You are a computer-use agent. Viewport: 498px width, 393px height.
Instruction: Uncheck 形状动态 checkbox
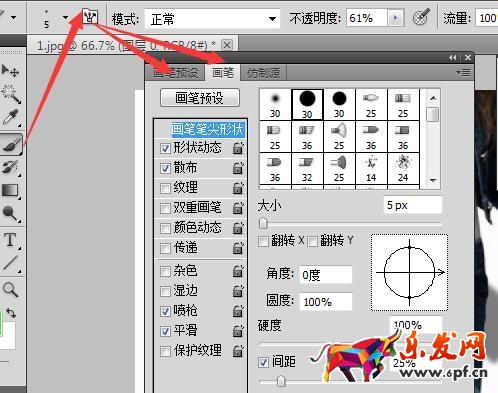[165, 148]
